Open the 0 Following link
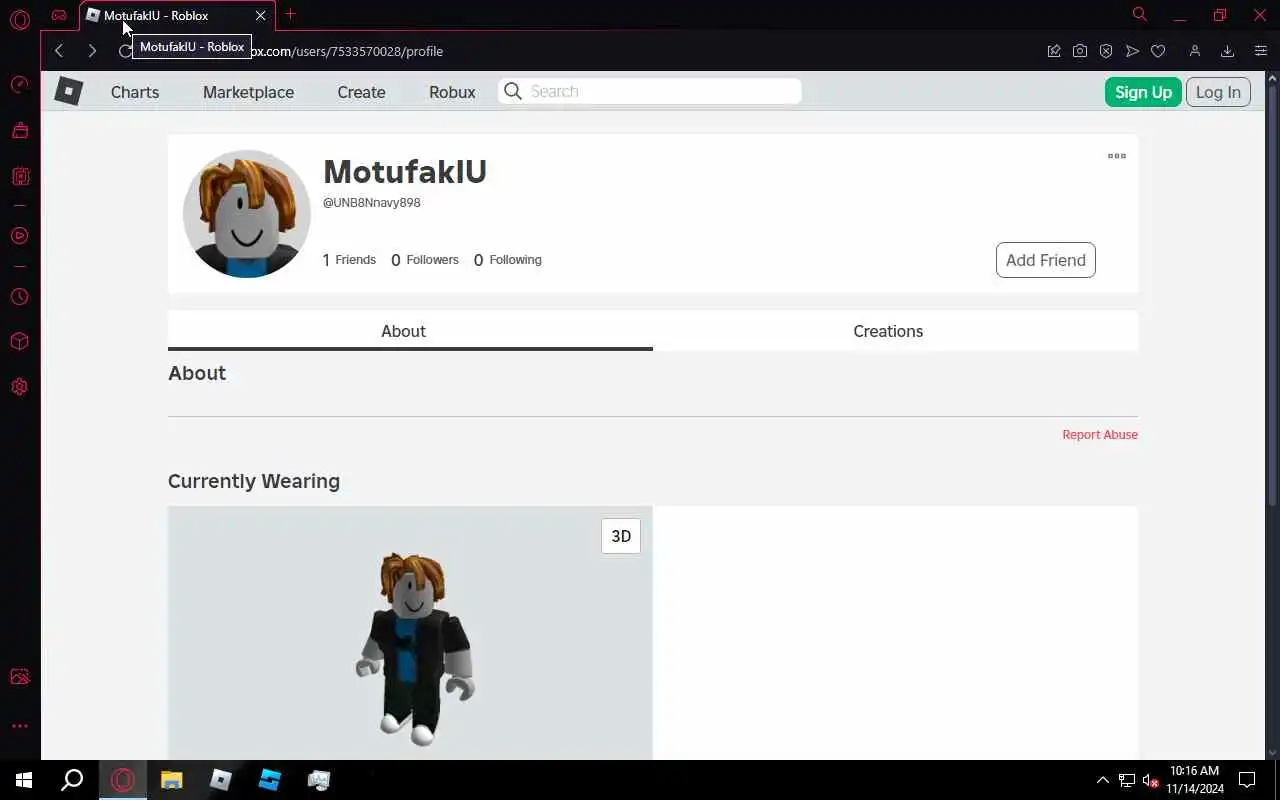The image size is (1280, 800). 508,260
